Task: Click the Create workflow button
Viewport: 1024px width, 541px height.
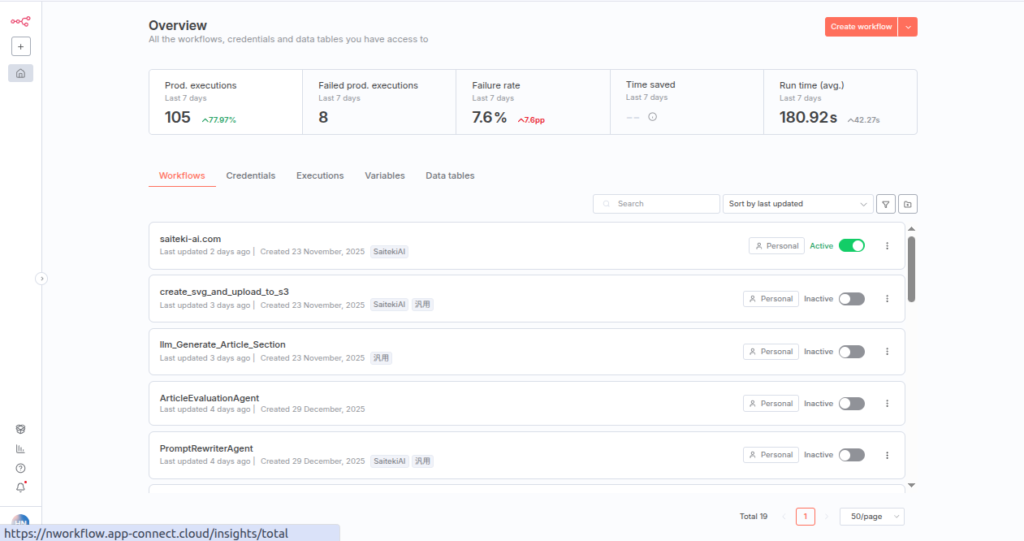Action: (x=860, y=27)
